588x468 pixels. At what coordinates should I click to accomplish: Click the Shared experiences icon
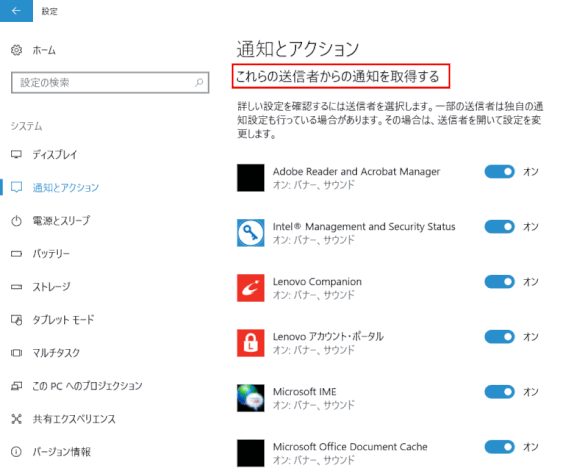[x=16, y=419]
